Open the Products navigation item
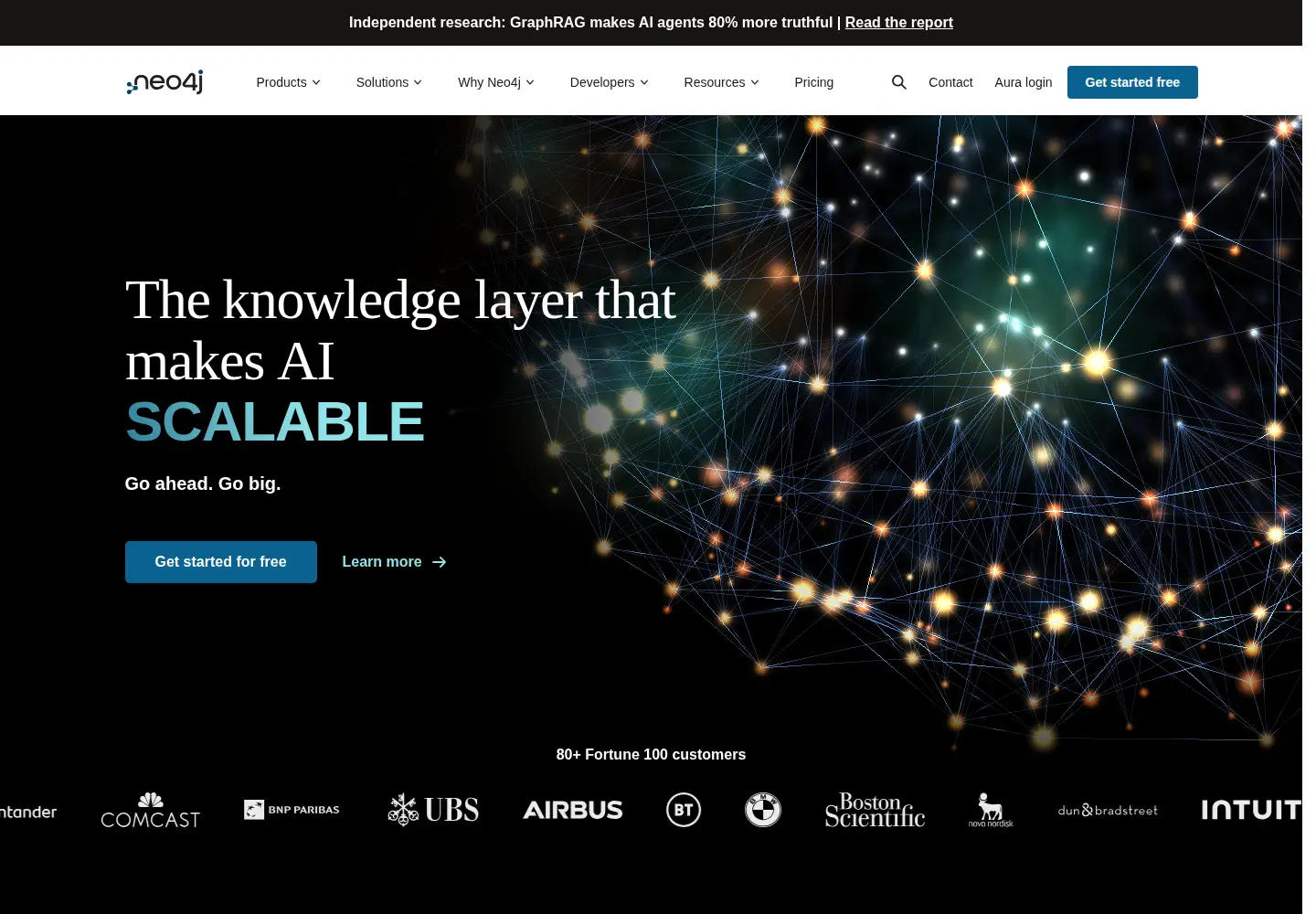 click(x=288, y=82)
